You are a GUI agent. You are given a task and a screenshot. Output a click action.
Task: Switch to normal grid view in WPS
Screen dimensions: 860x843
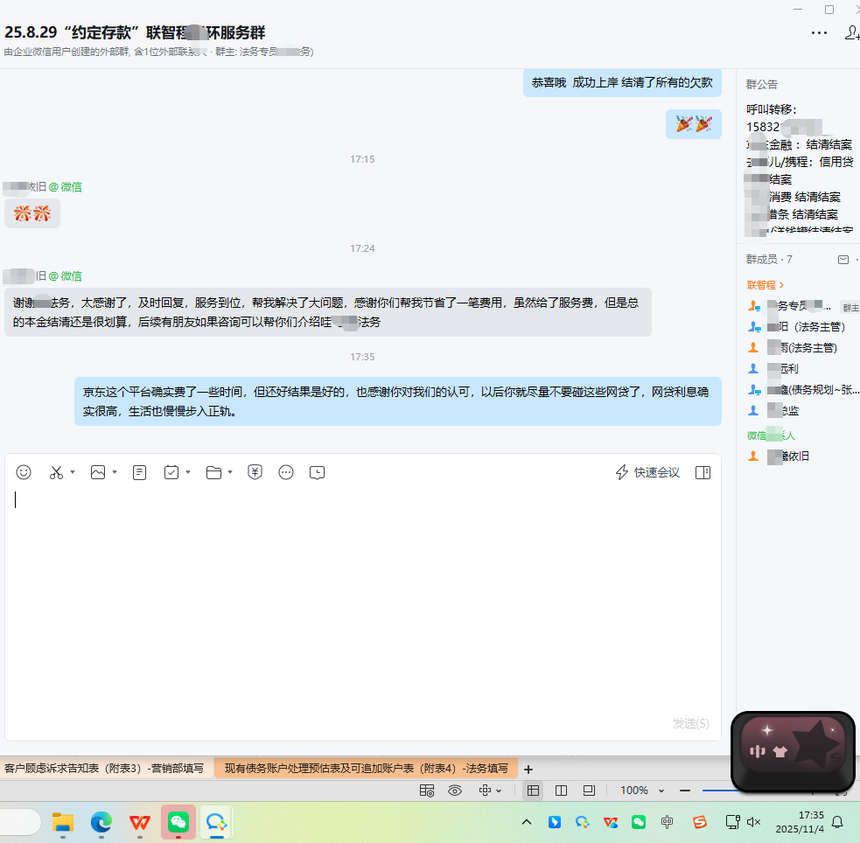pyautogui.click(x=533, y=790)
